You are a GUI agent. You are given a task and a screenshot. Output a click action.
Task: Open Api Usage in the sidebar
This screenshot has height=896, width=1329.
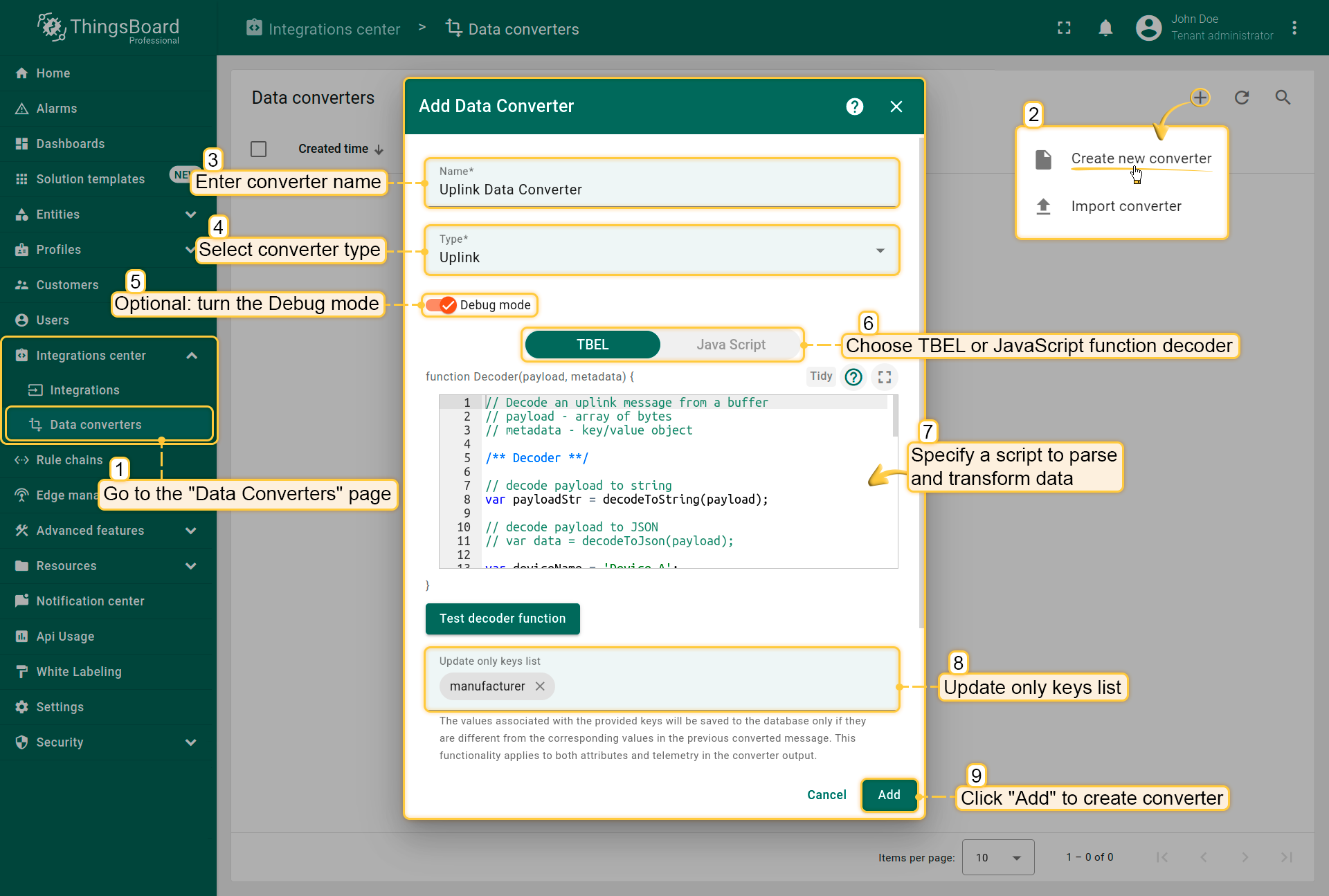click(x=108, y=637)
